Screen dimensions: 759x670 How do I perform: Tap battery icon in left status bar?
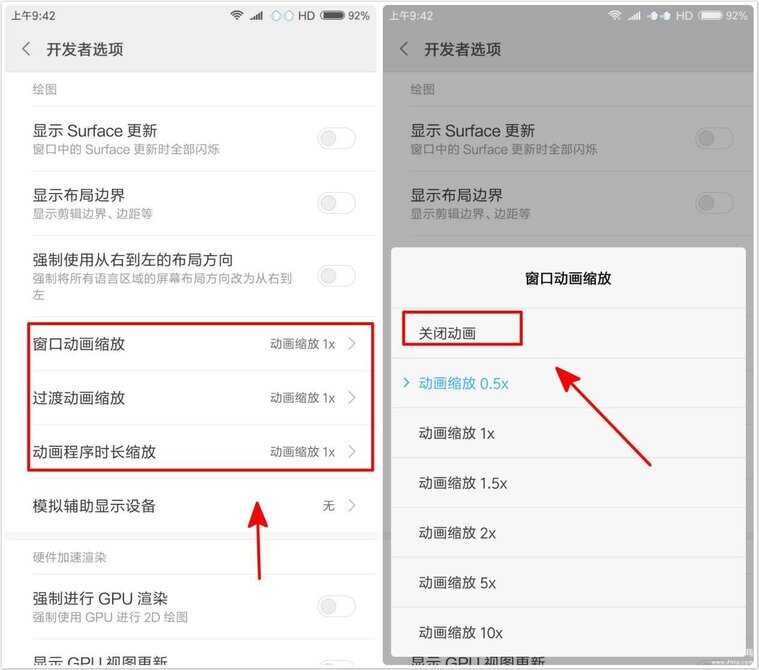pyautogui.click(x=333, y=15)
